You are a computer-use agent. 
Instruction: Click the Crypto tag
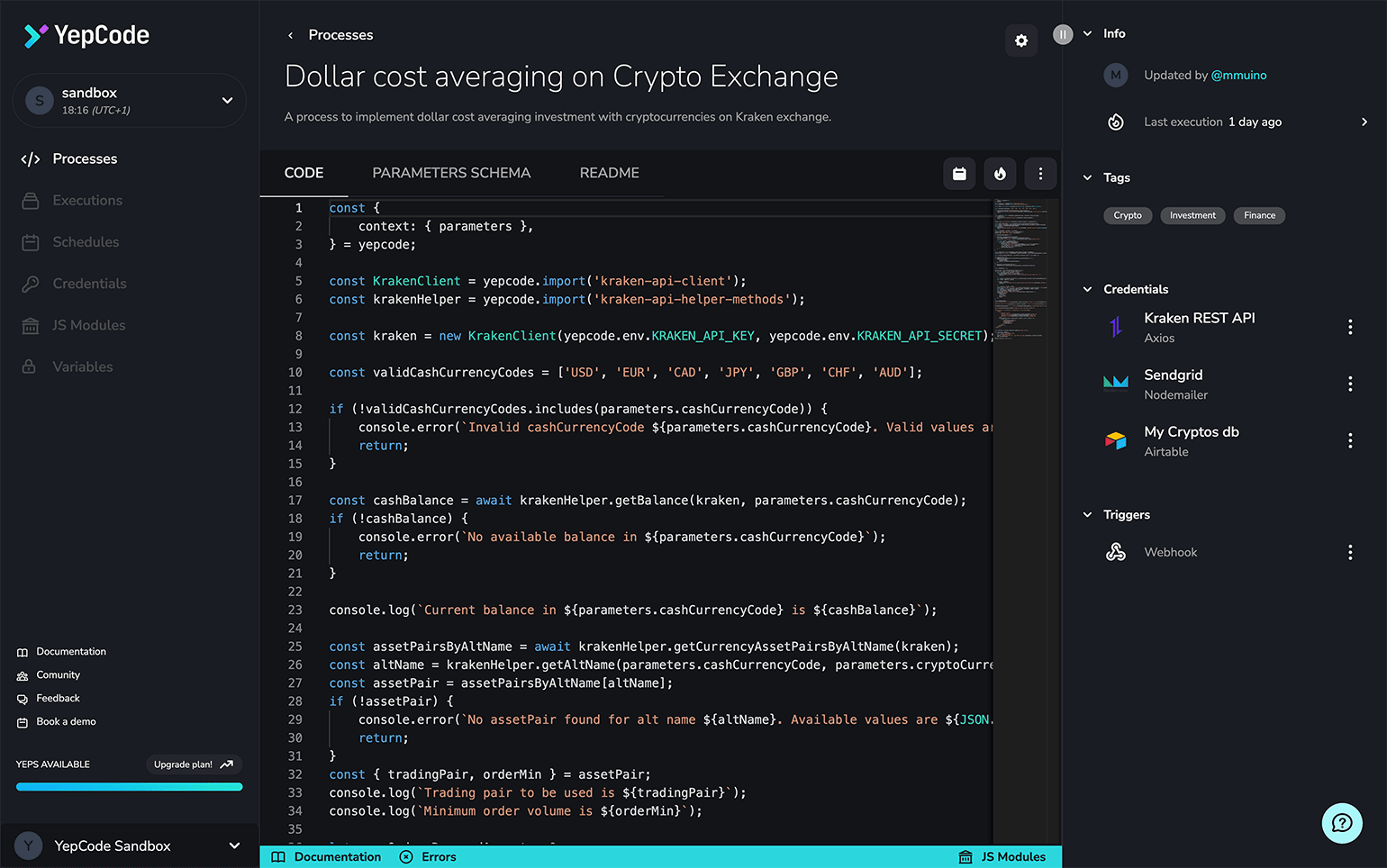(x=1128, y=215)
